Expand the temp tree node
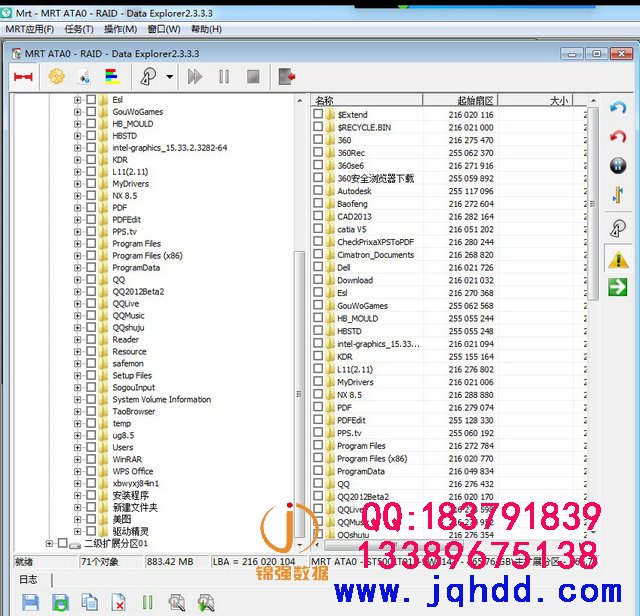 coord(77,423)
